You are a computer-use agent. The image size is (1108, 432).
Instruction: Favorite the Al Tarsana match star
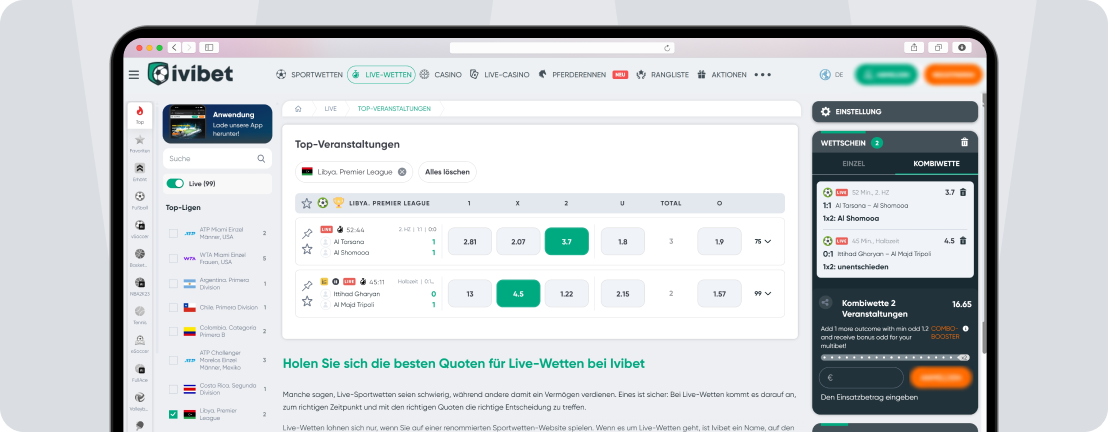[x=307, y=249]
